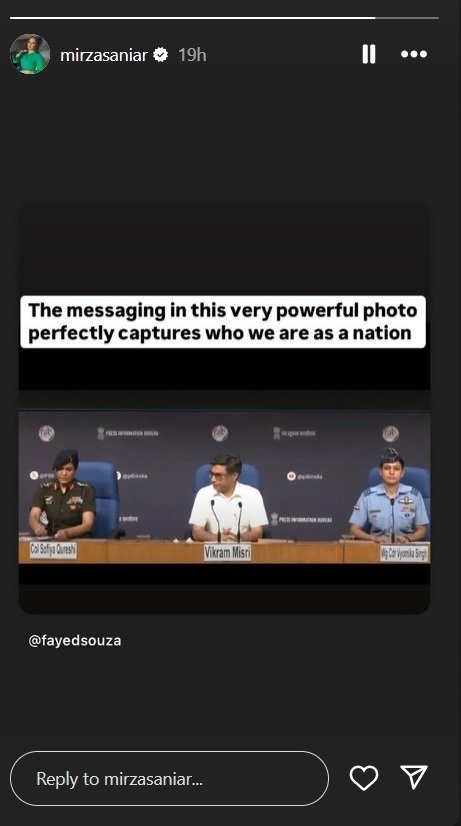The width and height of the screenshot is (461, 826).
Task: Click the mirzasaniar username
Action: coord(103,55)
